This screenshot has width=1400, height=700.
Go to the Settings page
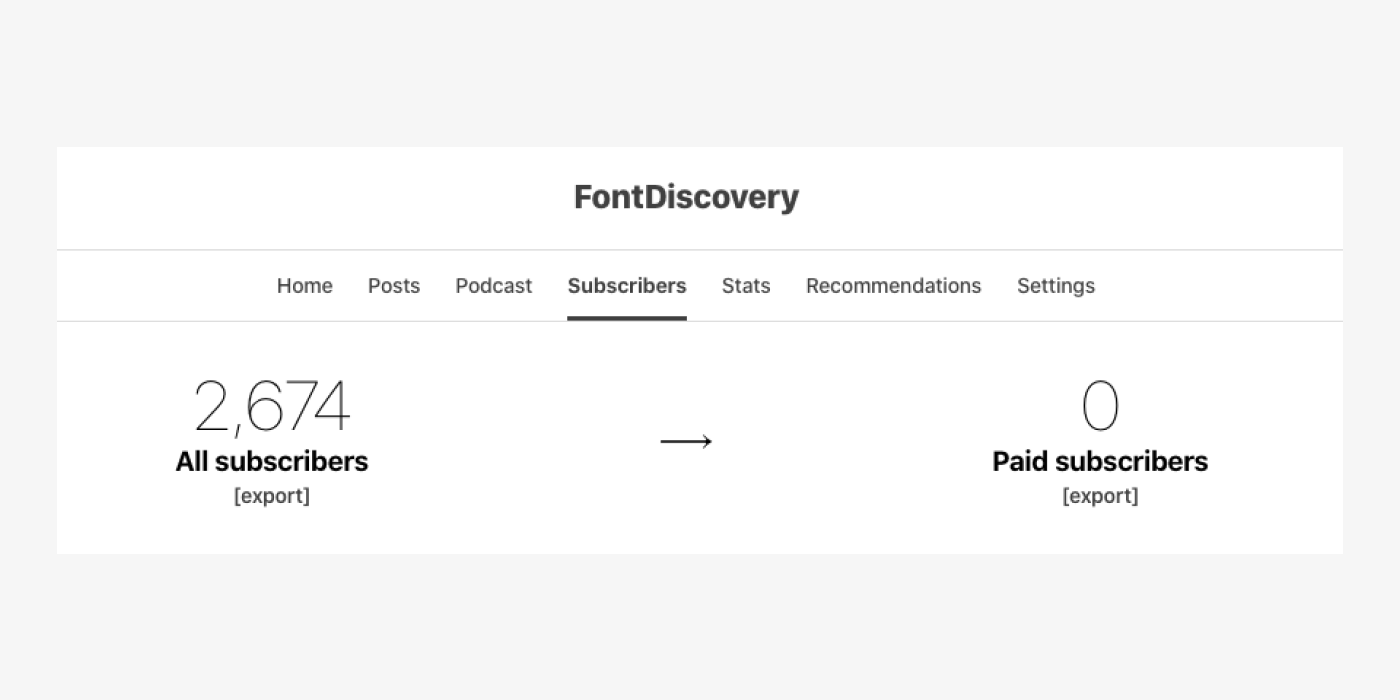1056,286
